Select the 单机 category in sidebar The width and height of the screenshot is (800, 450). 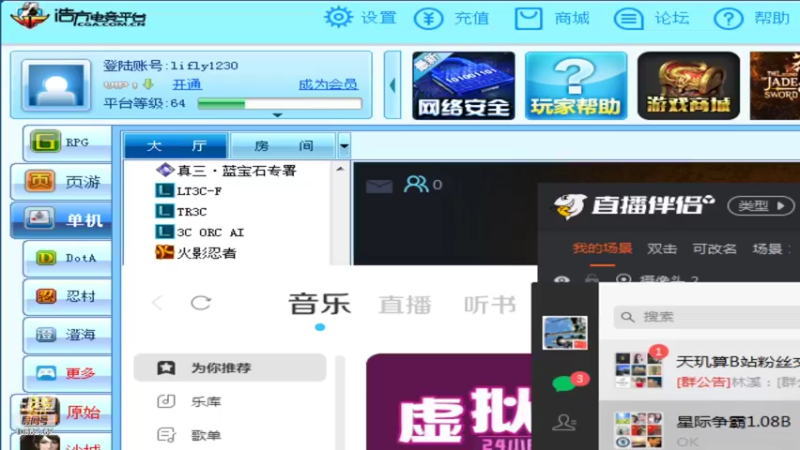tap(61, 220)
